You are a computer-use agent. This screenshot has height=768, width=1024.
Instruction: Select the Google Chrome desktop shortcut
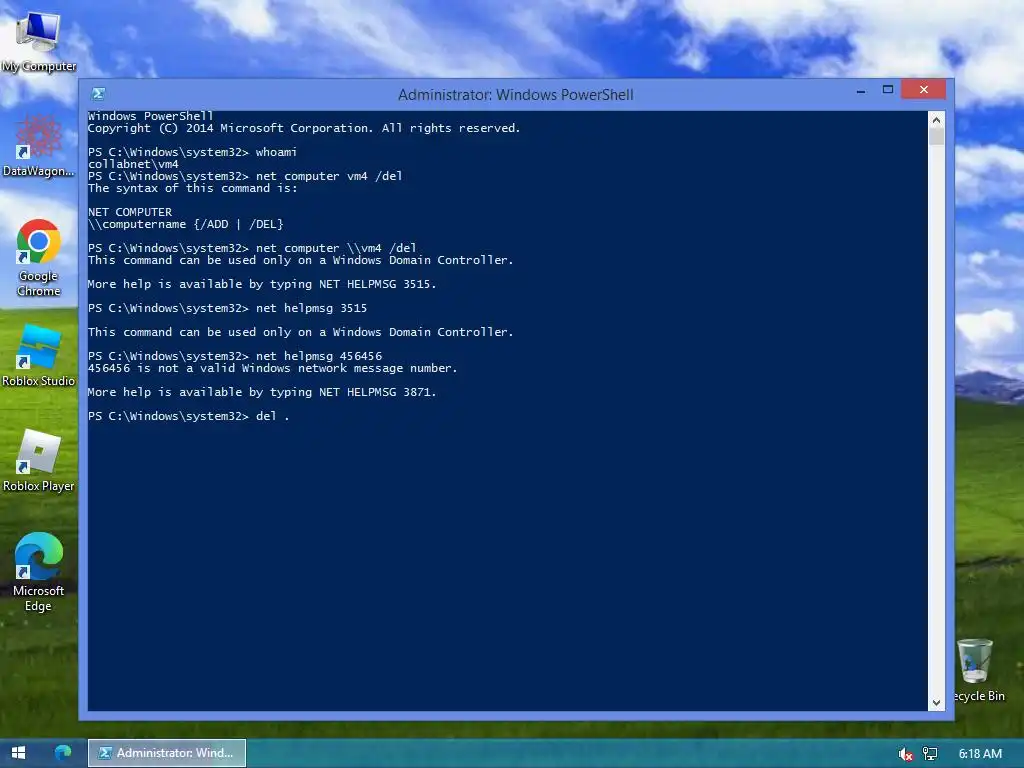(38, 258)
